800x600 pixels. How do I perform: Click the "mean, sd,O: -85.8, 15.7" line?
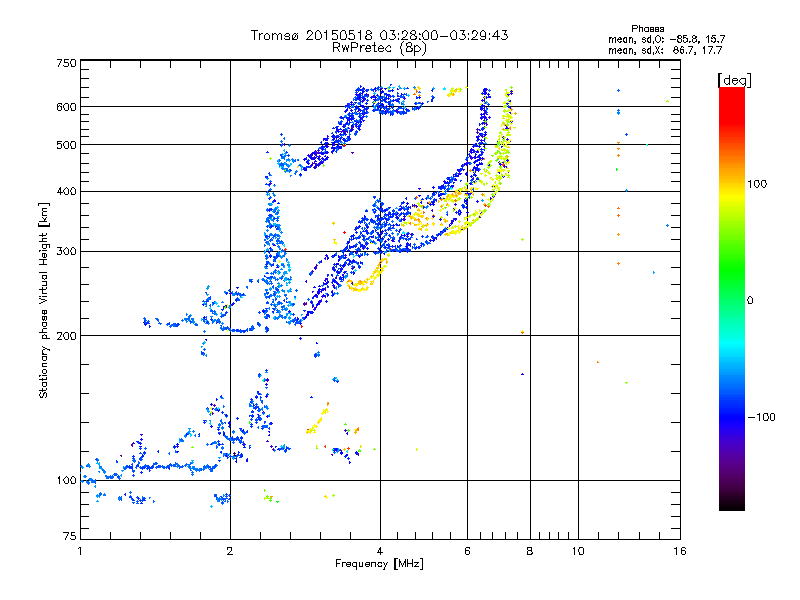(666, 39)
